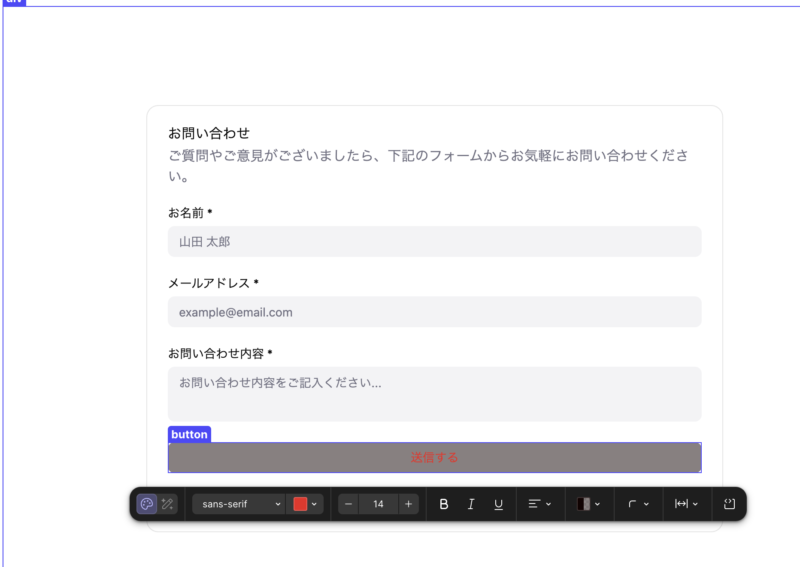Open the width sizing options
800x567 pixels.
pos(687,504)
